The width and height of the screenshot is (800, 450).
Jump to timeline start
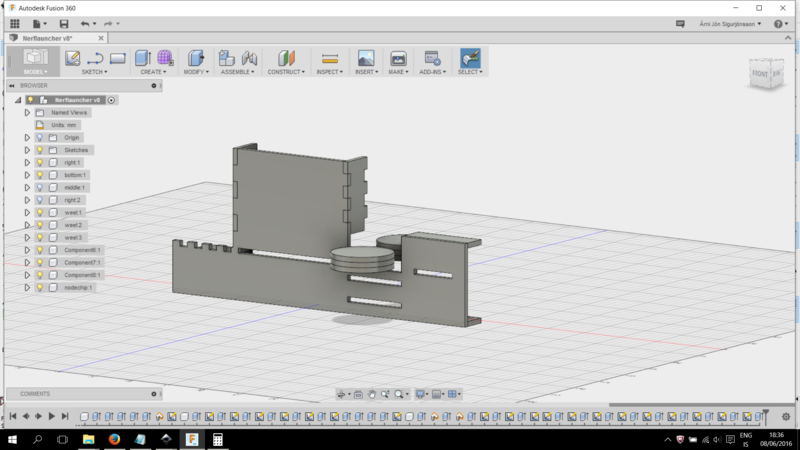coord(13,416)
